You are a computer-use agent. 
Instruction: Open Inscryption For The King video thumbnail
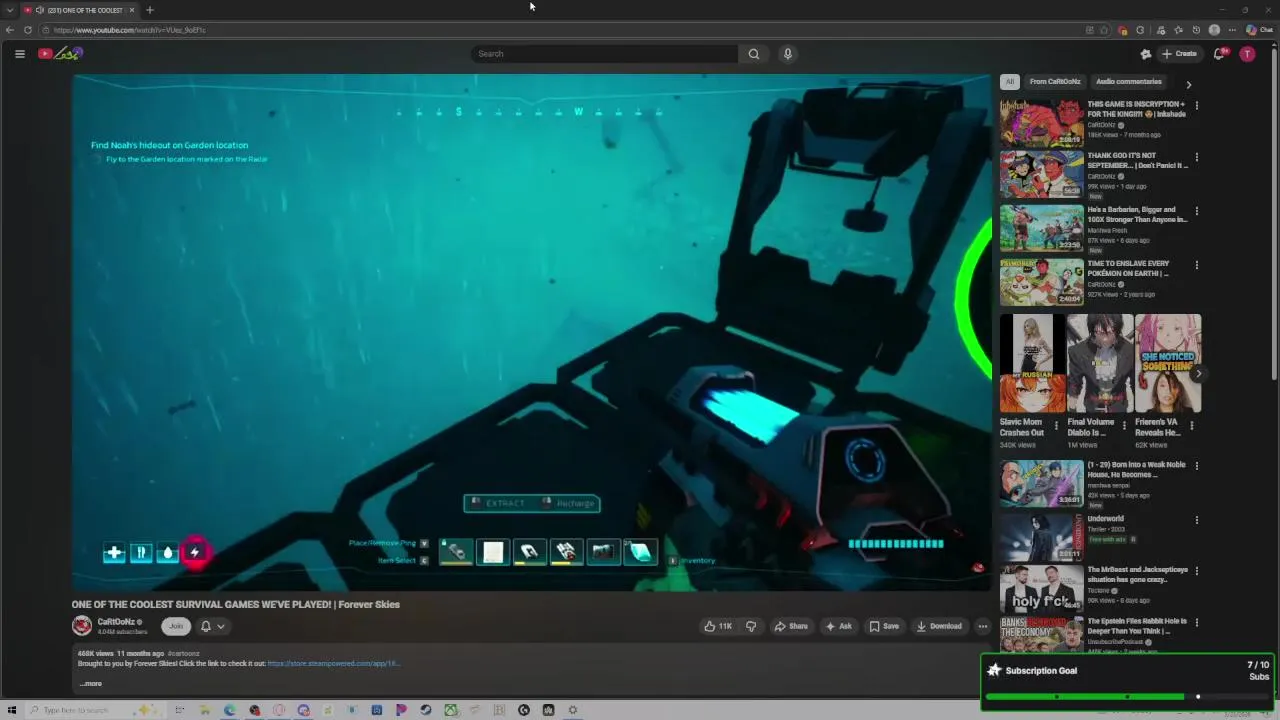tap(1041, 123)
